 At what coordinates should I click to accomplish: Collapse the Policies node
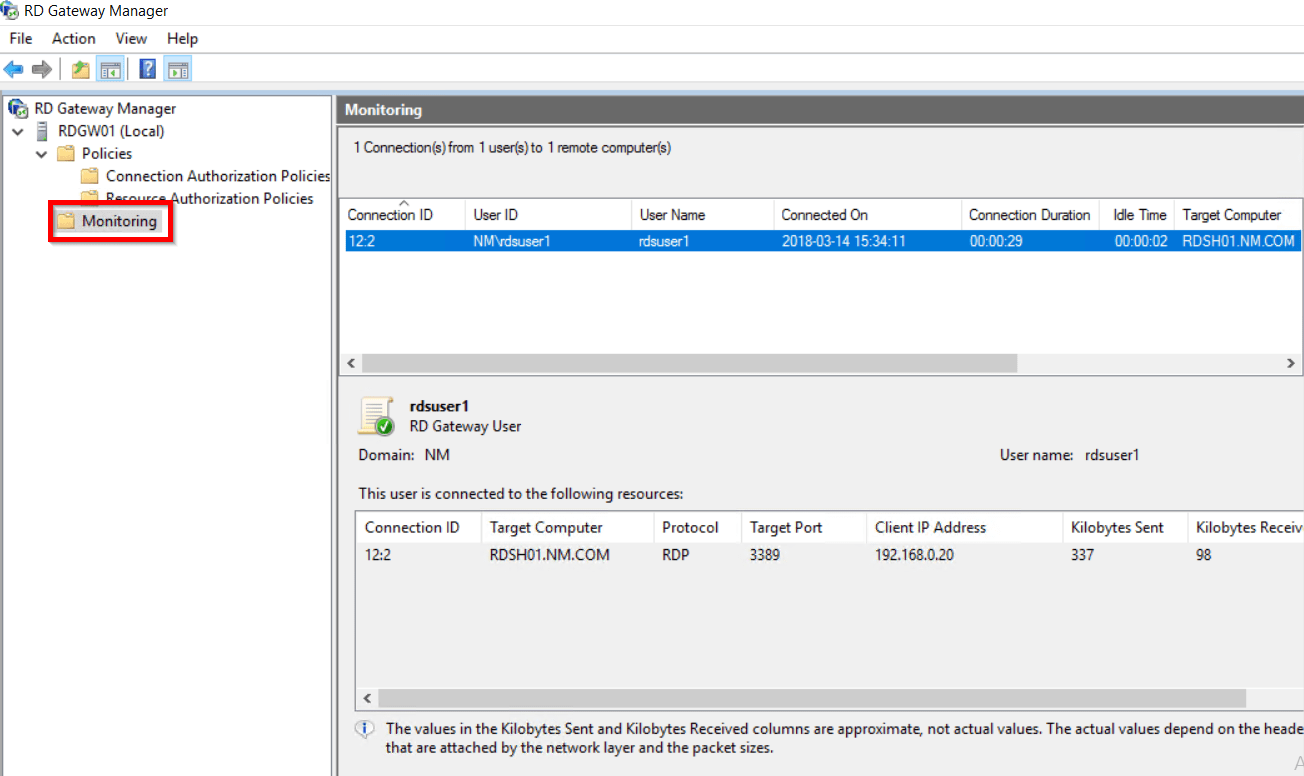coord(41,153)
